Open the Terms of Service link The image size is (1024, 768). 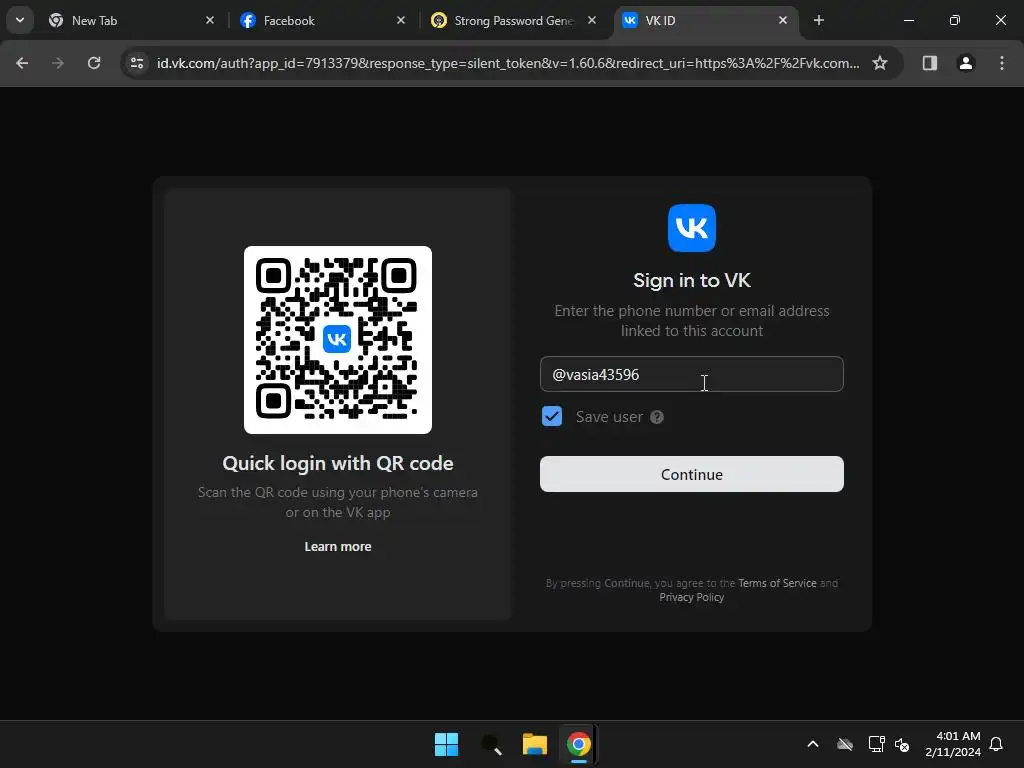777,583
